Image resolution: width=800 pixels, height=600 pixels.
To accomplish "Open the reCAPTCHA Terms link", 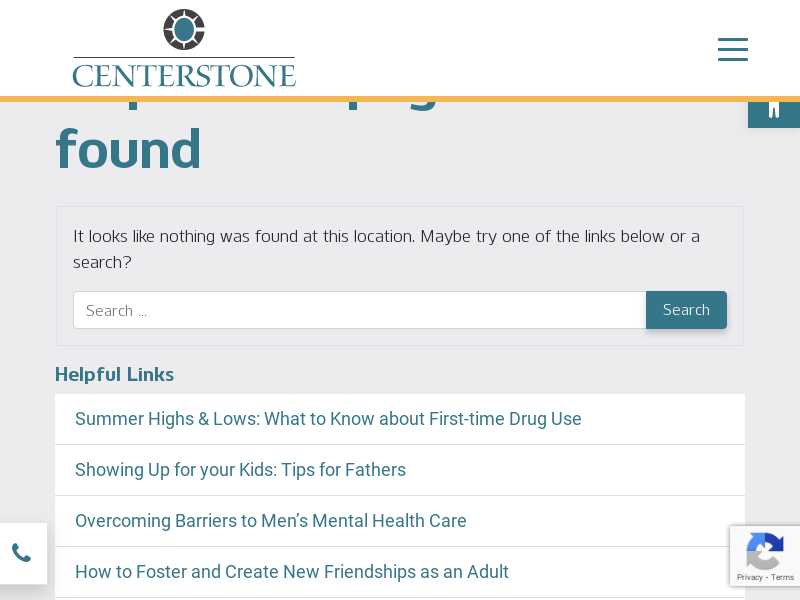I will 782,577.
